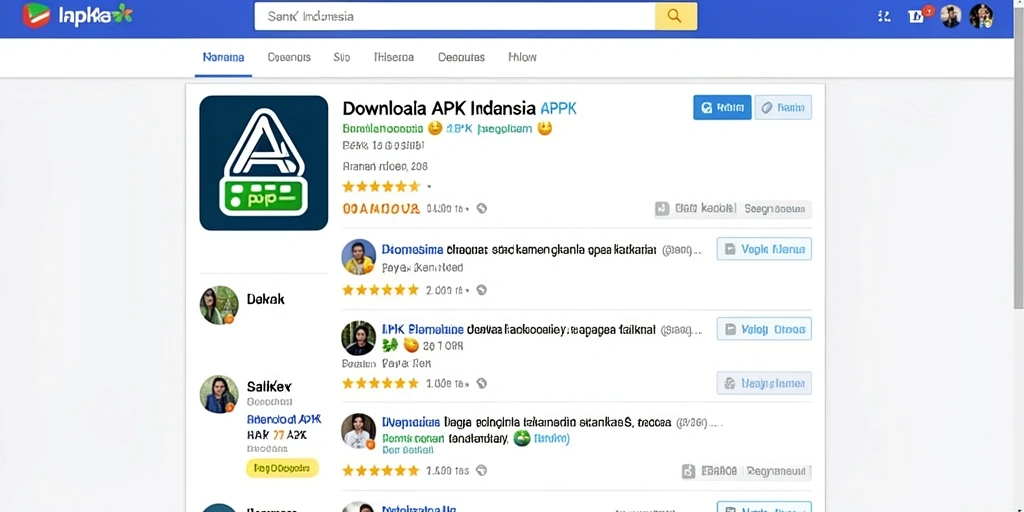Click the partially visible bottom-right button

(764, 507)
